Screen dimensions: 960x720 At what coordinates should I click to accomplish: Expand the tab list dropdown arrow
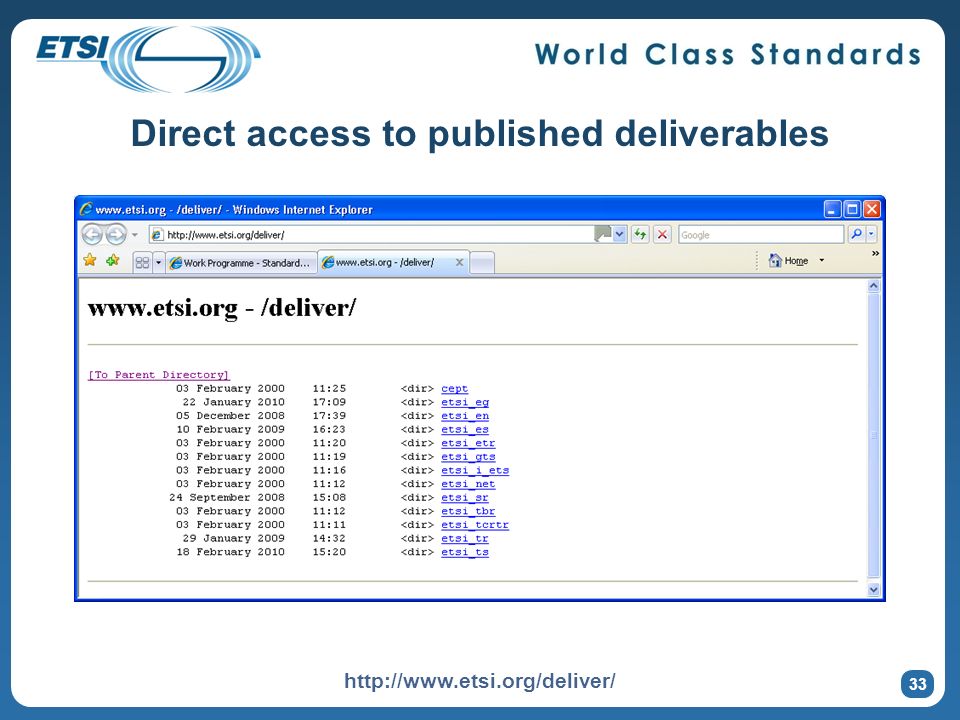pyautogui.click(x=158, y=263)
